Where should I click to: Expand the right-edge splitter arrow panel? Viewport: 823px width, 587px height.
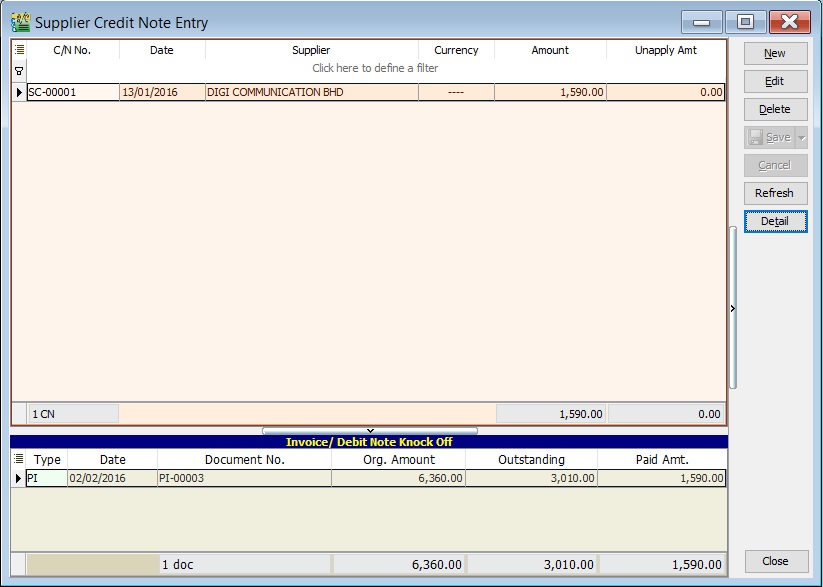pos(733,308)
